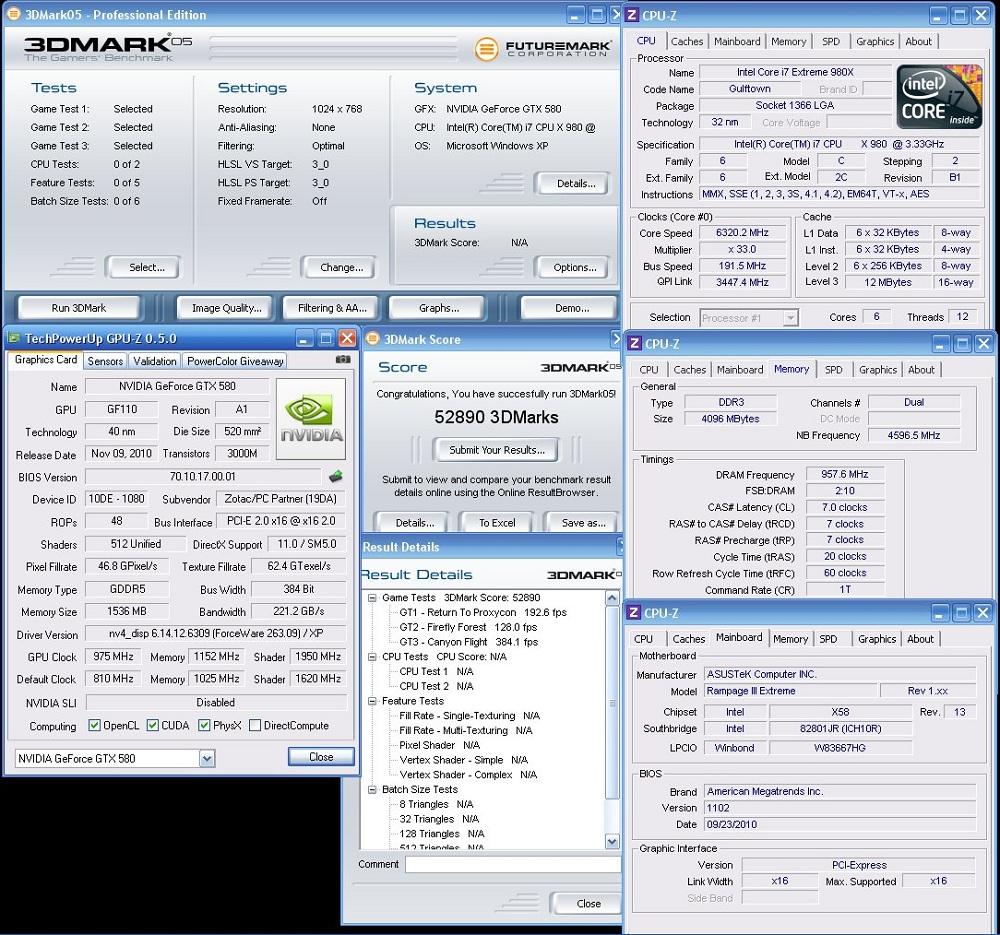
Task: Click the Save as button
Action: pyautogui.click(x=583, y=522)
